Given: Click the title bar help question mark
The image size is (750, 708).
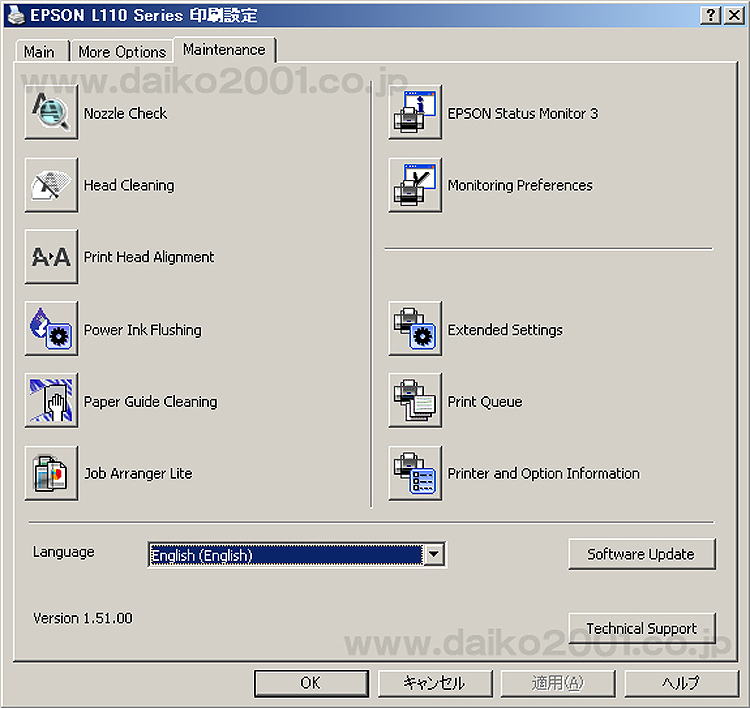Looking at the screenshot, I should [710, 15].
